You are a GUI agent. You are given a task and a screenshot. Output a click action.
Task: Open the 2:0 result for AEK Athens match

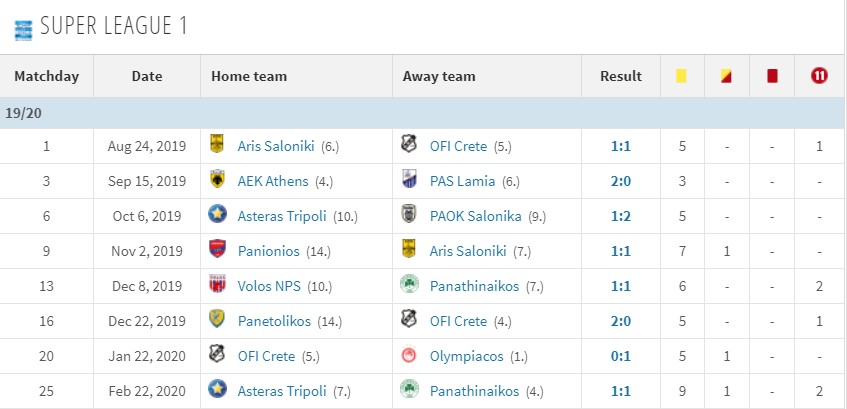(x=621, y=182)
